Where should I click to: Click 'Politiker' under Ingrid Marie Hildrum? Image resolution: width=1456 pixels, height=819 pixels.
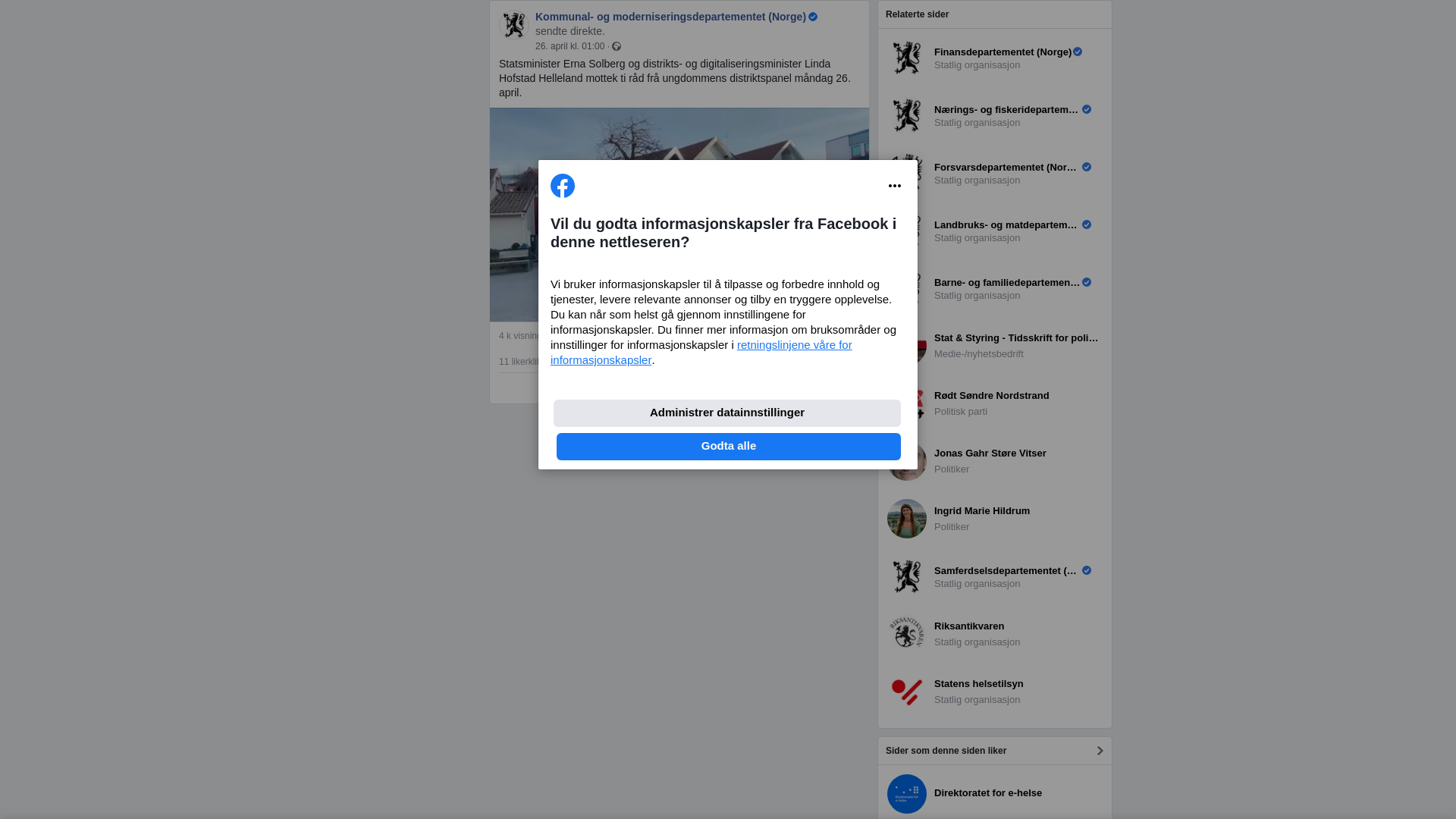tap(952, 527)
